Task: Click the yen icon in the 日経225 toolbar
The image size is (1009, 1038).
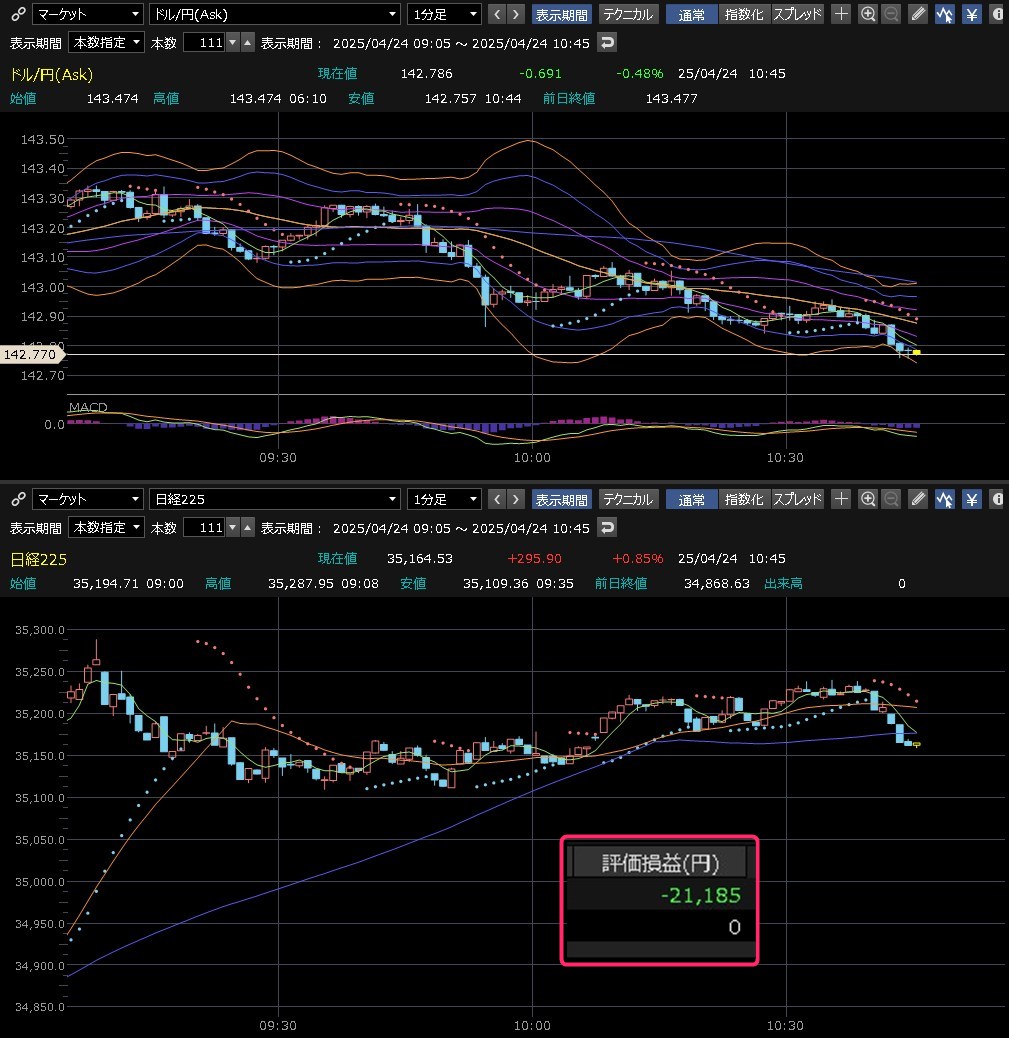Action: tap(971, 498)
